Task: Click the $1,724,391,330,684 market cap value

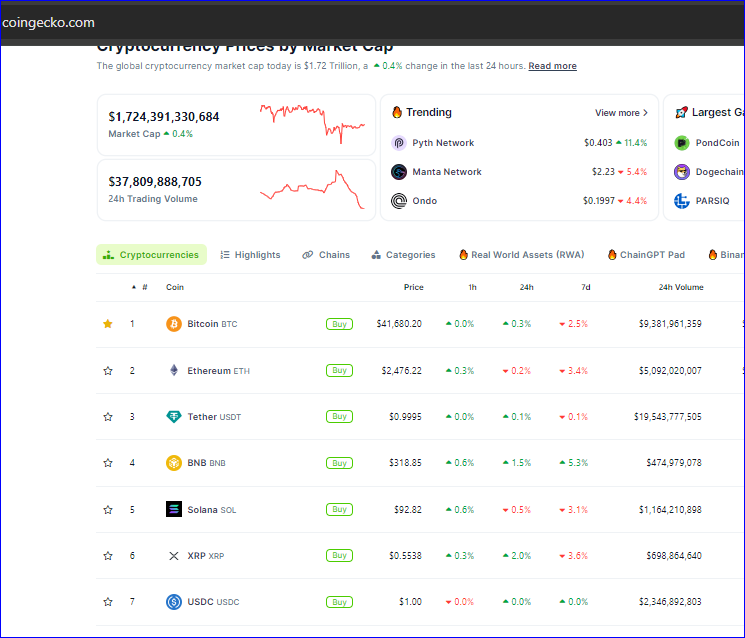Action: click(x=163, y=116)
